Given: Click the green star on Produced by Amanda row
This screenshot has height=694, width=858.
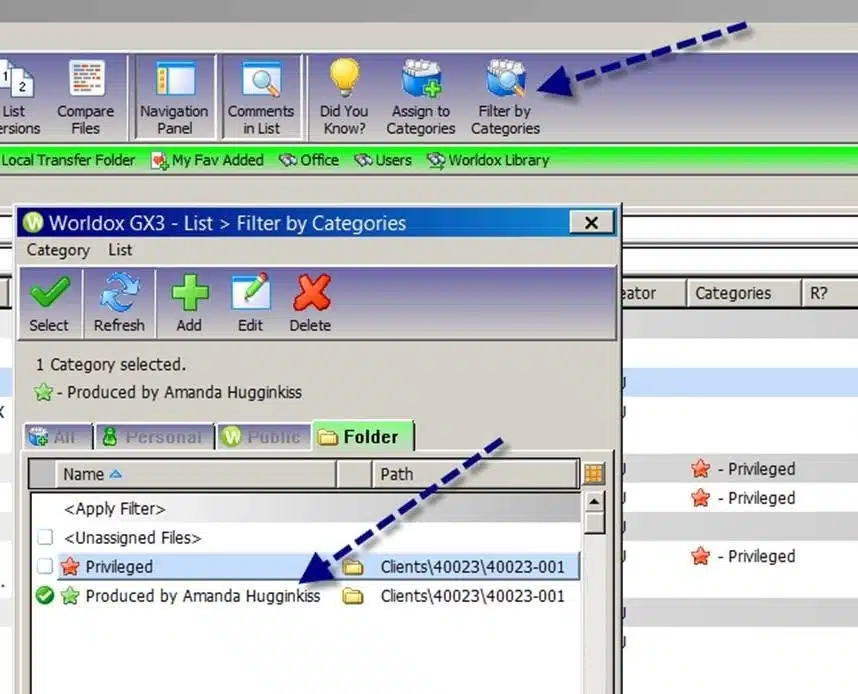Looking at the screenshot, I should tap(70, 595).
